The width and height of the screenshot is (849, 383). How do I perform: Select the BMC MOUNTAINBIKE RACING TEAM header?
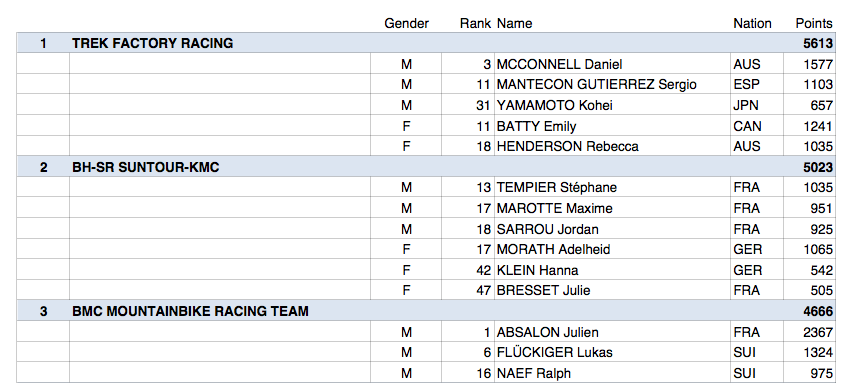point(426,311)
